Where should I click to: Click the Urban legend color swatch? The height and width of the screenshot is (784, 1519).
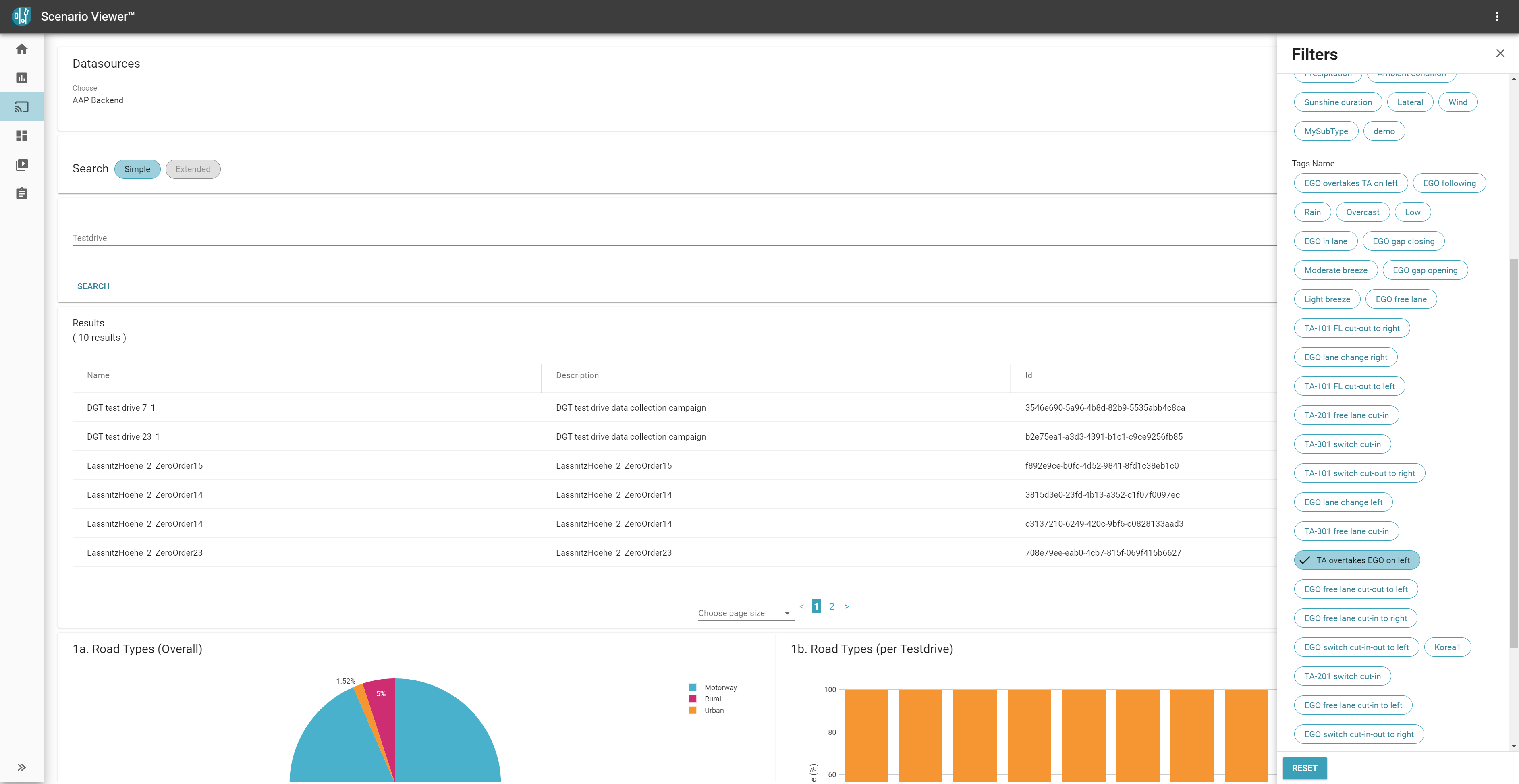coord(692,710)
